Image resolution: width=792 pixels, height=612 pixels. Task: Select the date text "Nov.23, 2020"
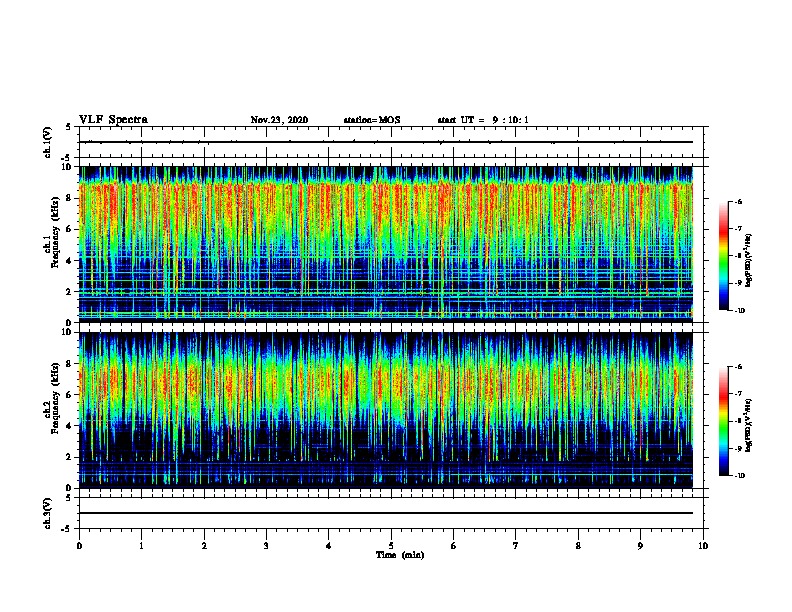click(279, 120)
